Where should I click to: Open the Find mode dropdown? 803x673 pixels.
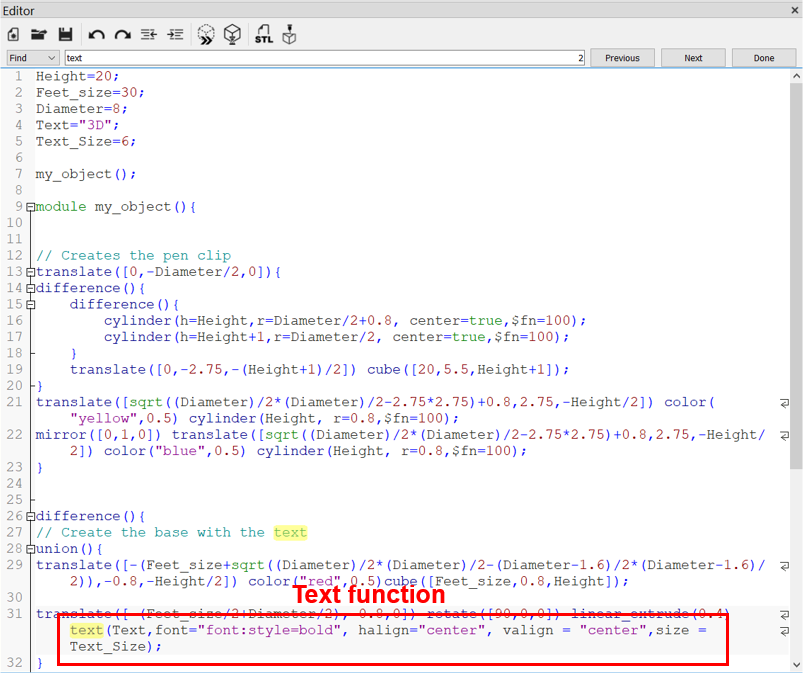32,58
